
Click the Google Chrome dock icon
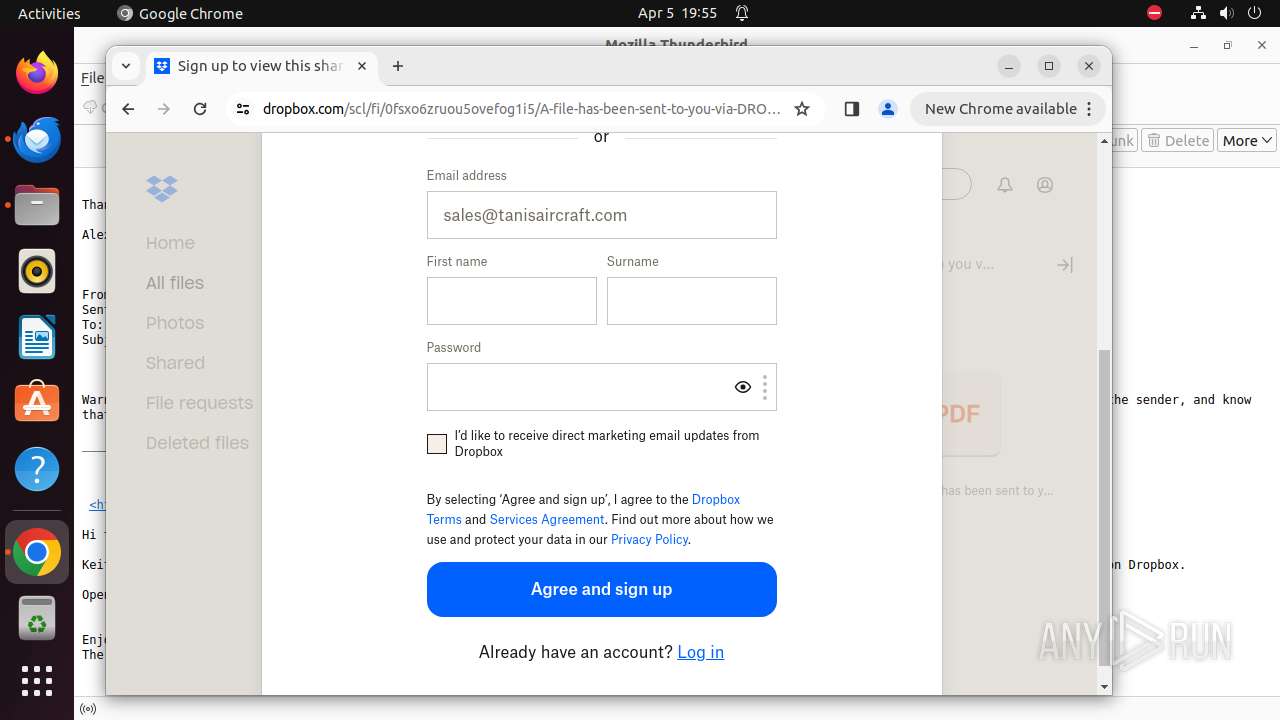(37, 552)
